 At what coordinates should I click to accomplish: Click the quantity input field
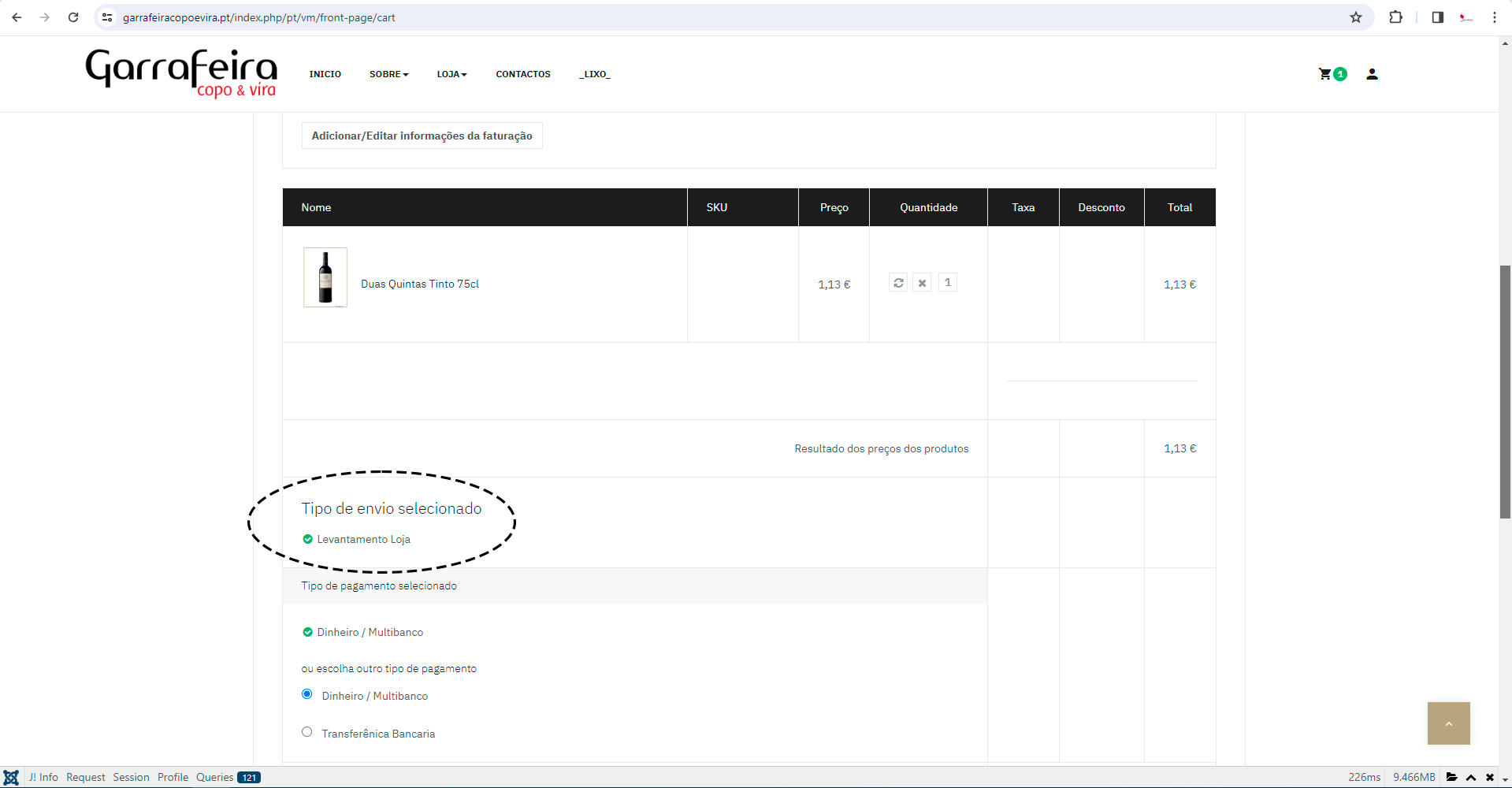click(948, 282)
